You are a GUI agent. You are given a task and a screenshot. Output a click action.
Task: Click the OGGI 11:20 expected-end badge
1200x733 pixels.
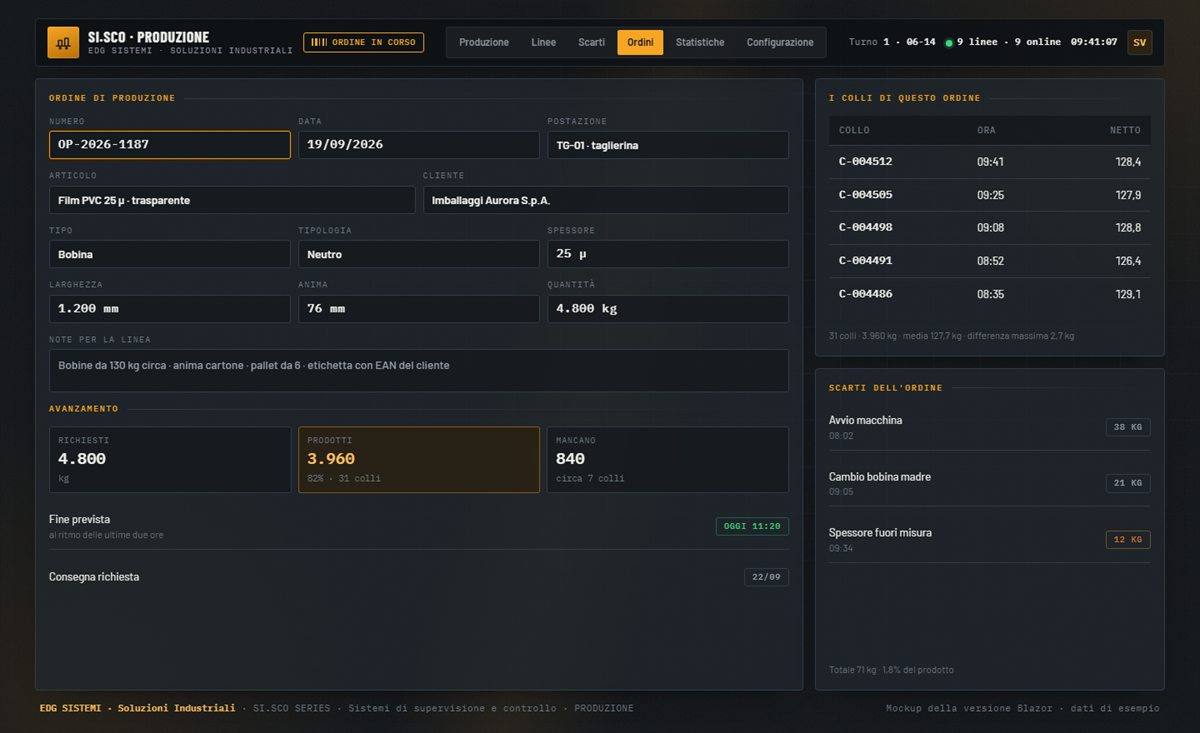pos(752,526)
